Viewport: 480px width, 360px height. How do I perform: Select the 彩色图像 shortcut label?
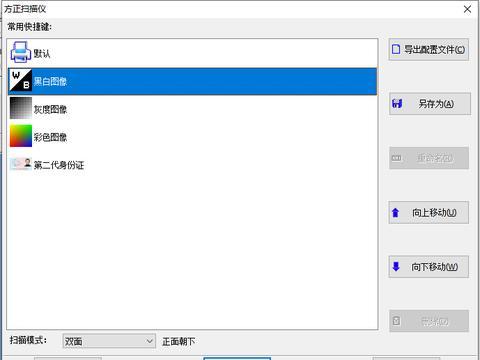[x=50, y=137]
